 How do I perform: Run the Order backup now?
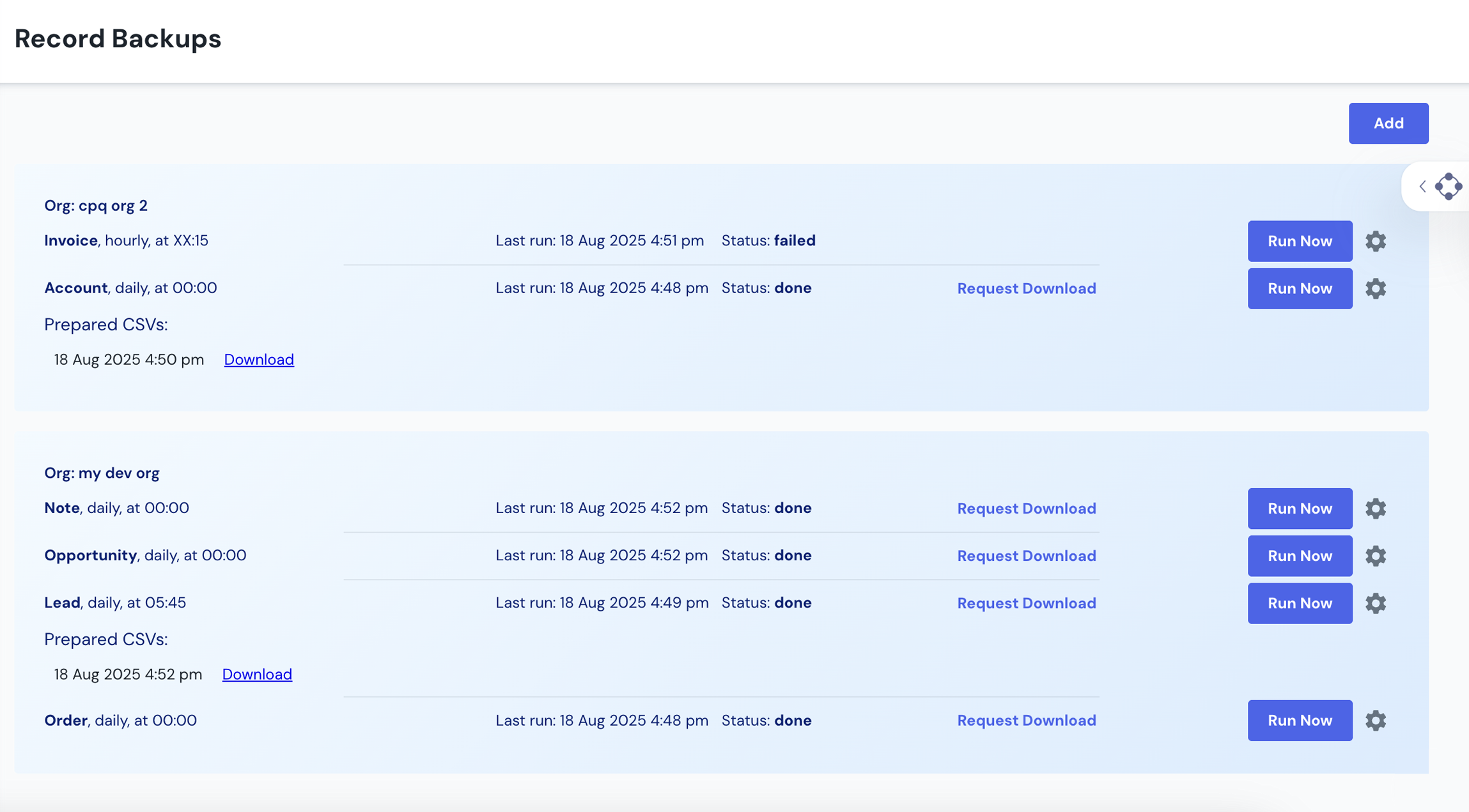point(1300,720)
